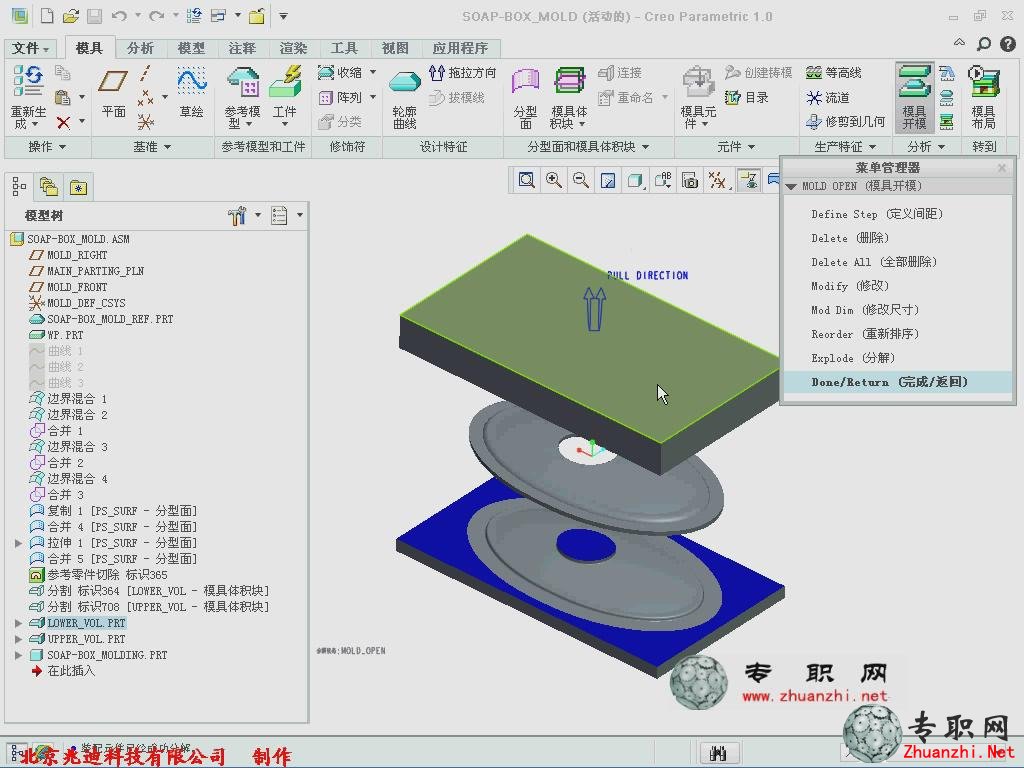Image resolution: width=1024 pixels, height=768 pixels.
Task: Click the Open file icon in quick toolbar
Action: (71, 16)
